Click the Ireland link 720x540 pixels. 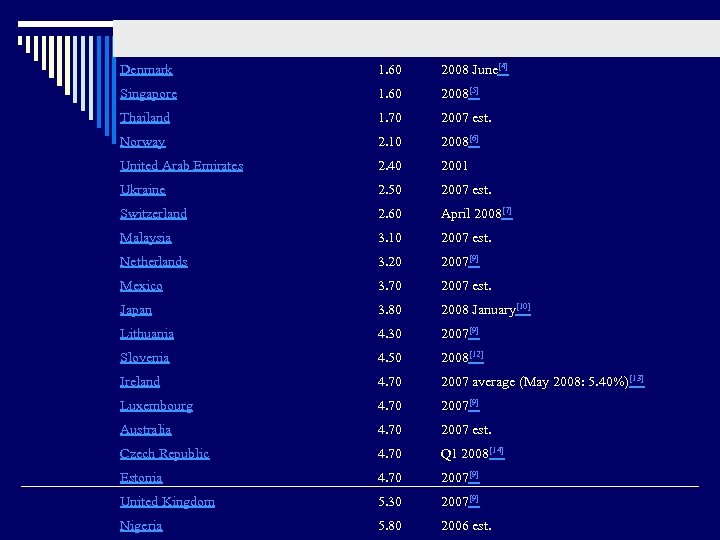[140, 382]
